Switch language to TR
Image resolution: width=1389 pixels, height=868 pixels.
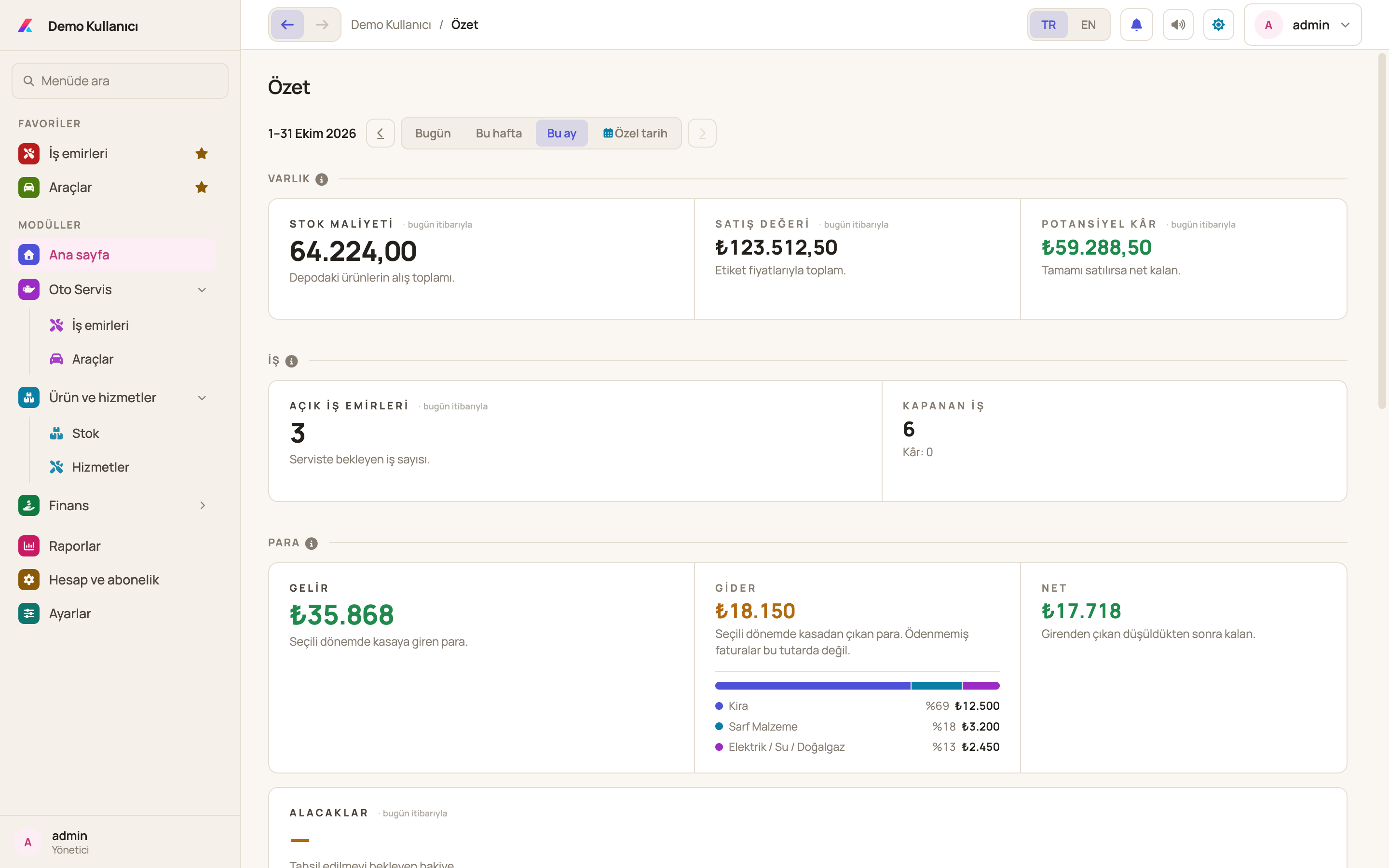pos(1048,25)
